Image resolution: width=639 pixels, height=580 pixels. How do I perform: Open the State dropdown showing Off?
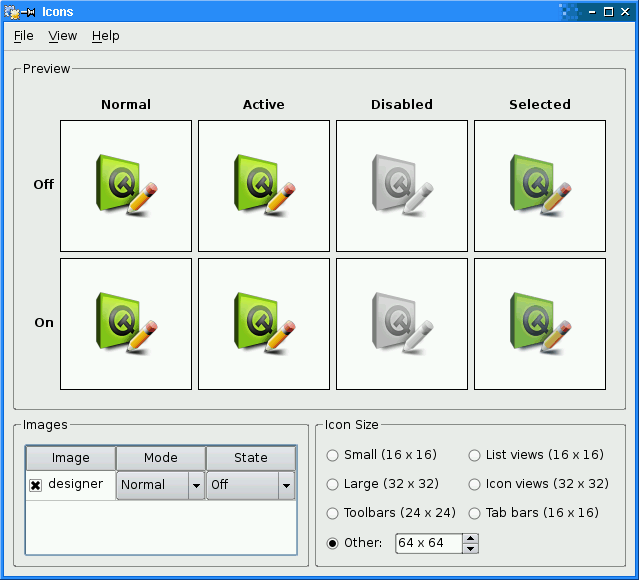[251, 485]
